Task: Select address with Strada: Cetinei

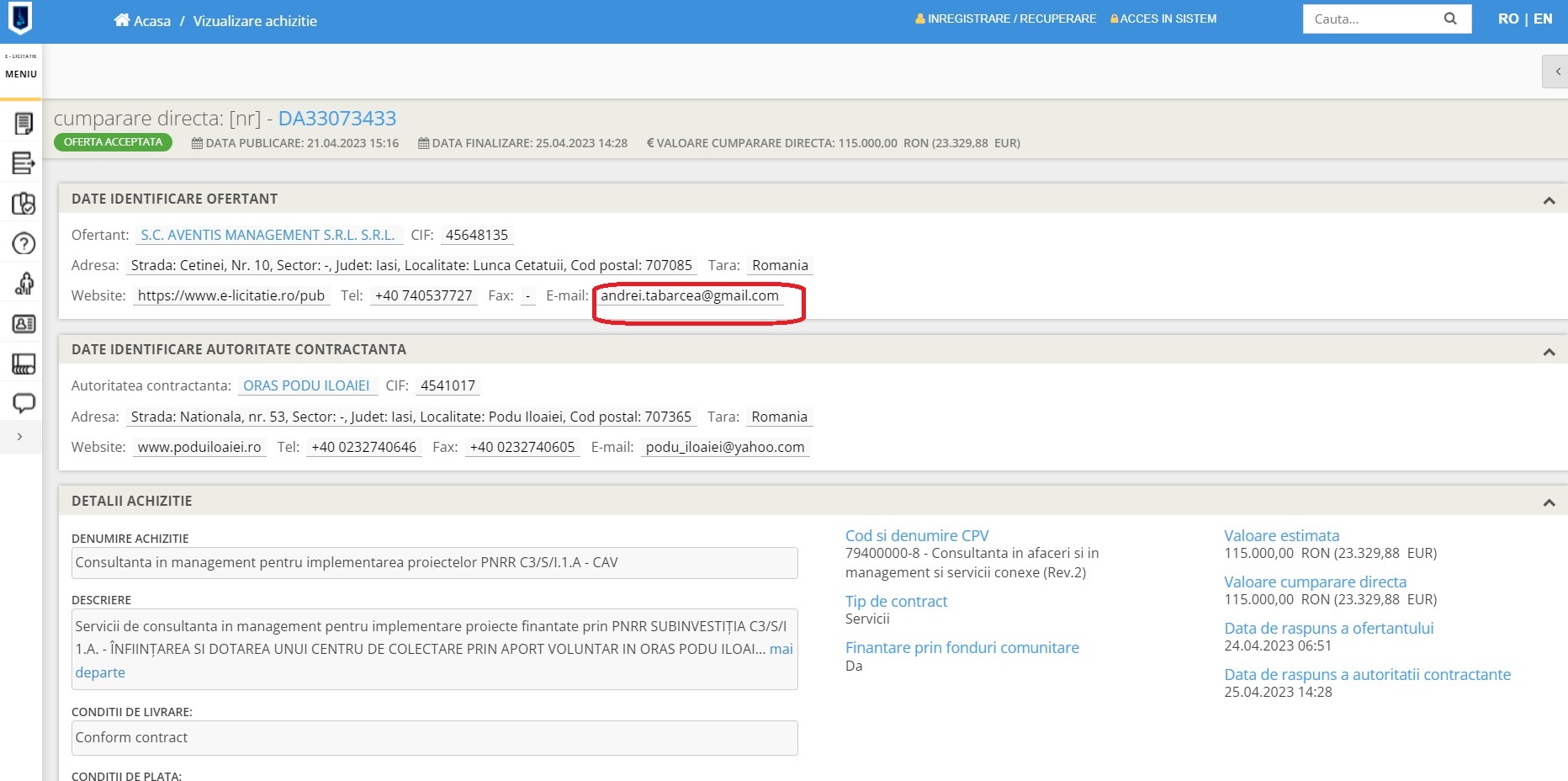Action: pyautogui.click(x=411, y=265)
